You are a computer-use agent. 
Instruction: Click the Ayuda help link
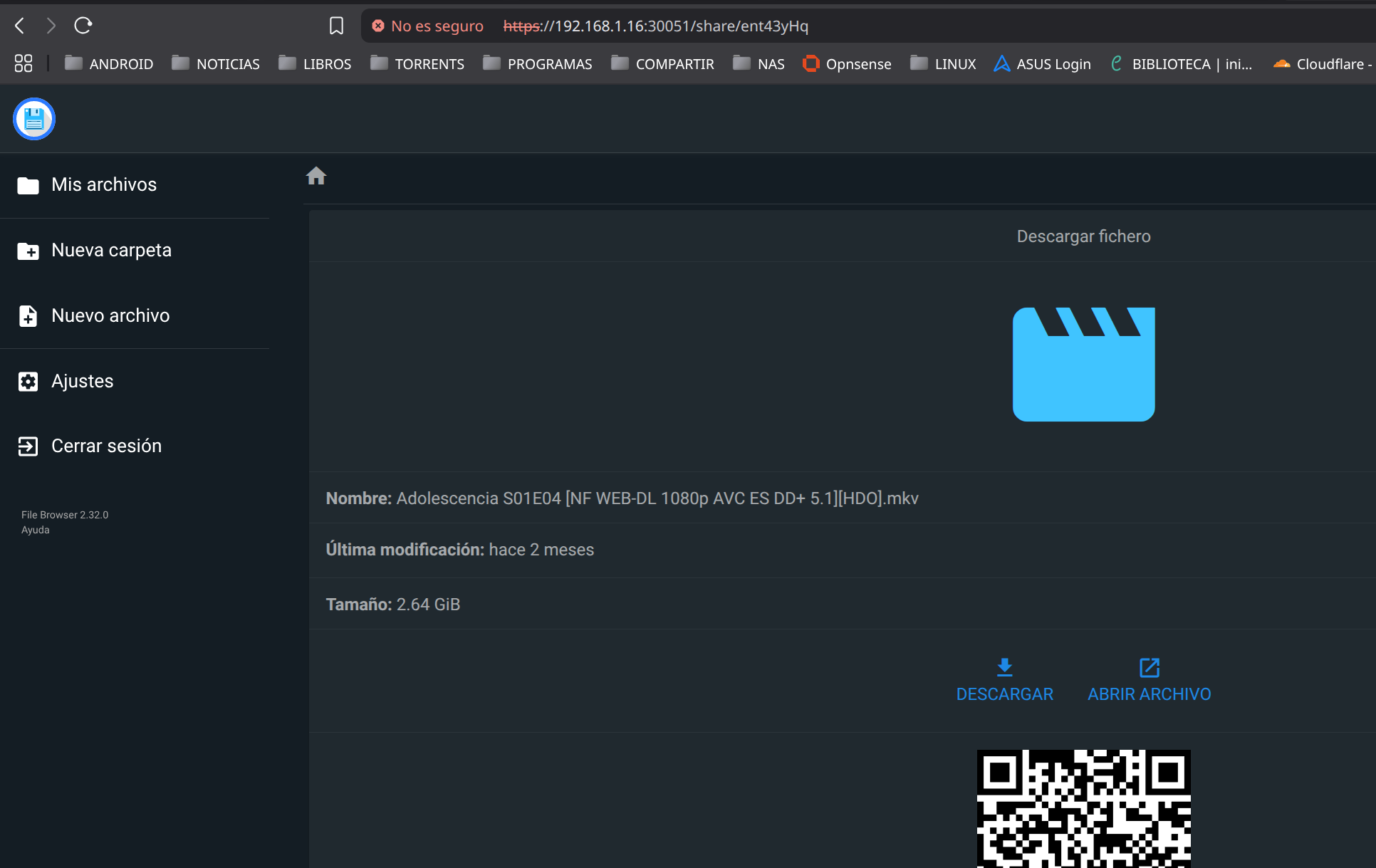click(36, 530)
